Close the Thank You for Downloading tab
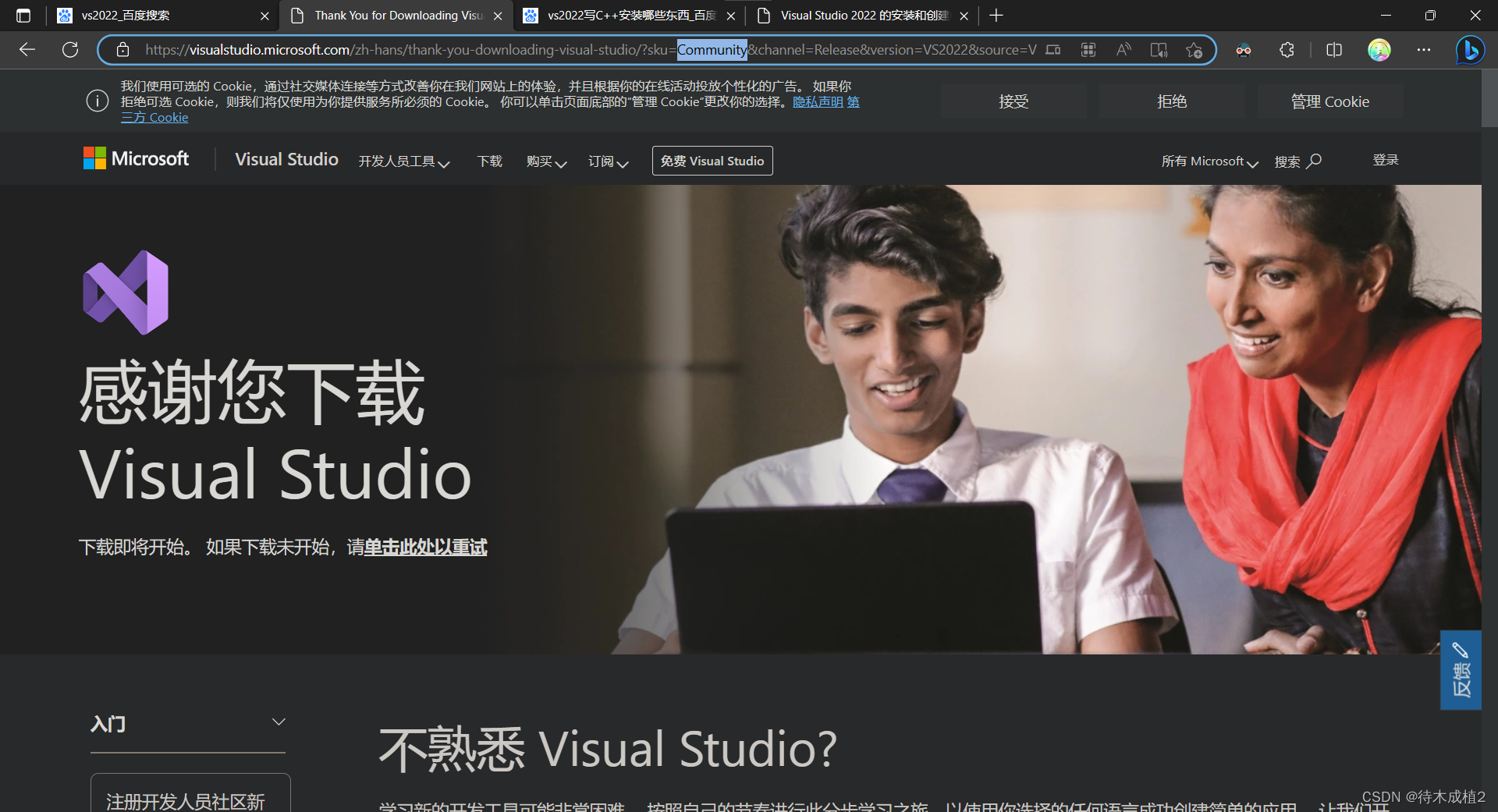The width and height of the screenshot is (1498, 812). pos(498,16)
